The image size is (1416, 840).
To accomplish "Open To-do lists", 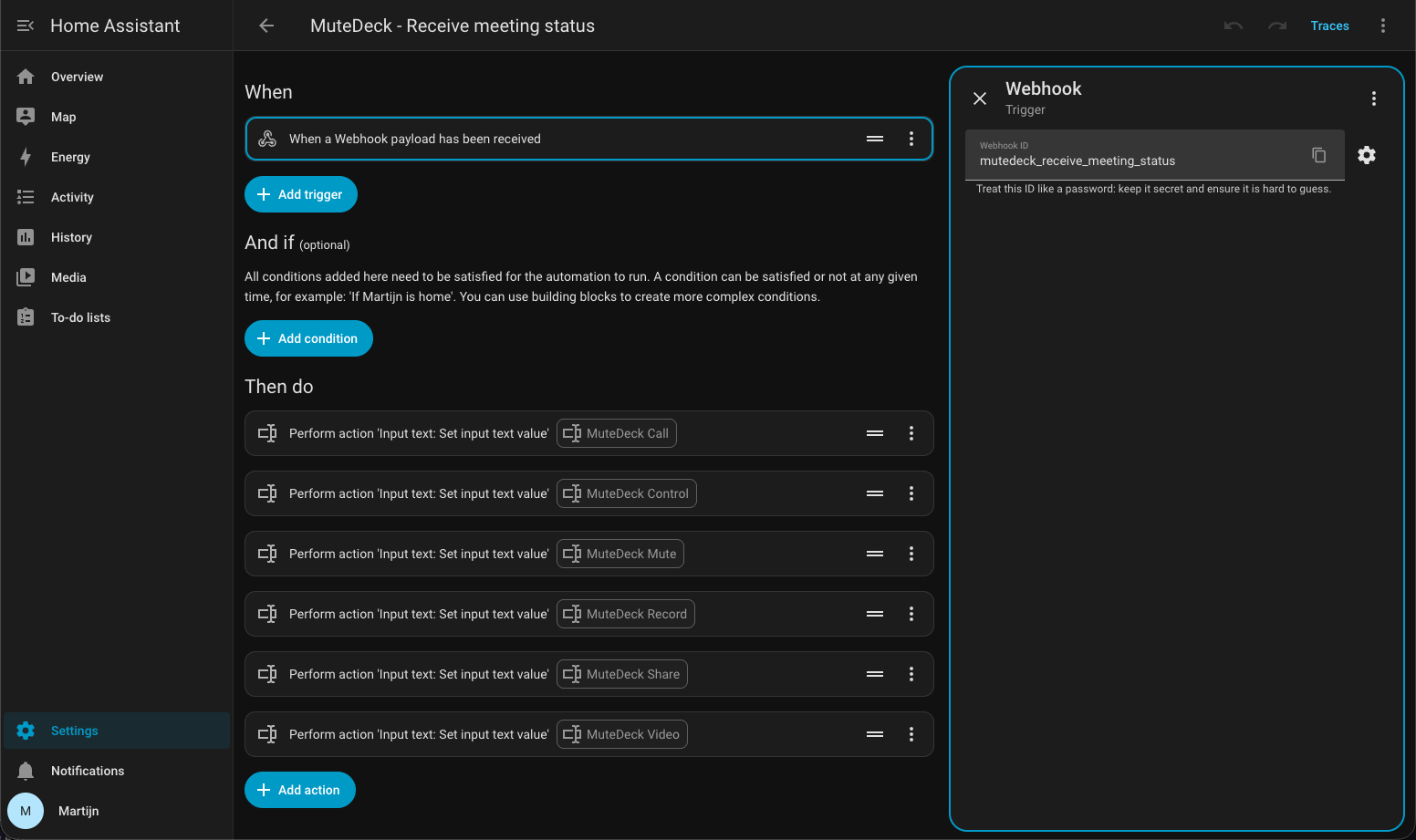I will 117,317.
